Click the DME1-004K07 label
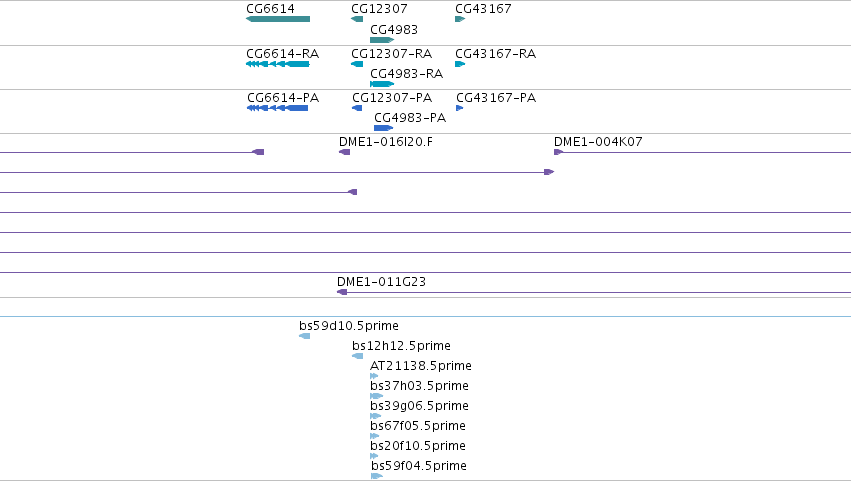851x481 pixels. [598, 142]
